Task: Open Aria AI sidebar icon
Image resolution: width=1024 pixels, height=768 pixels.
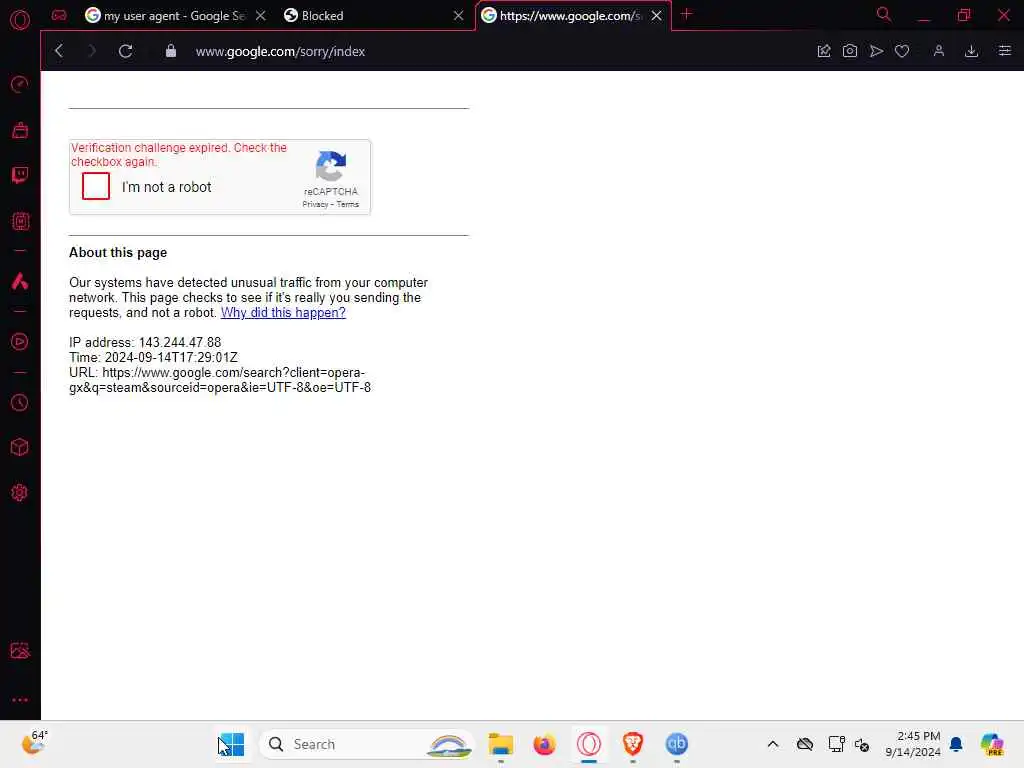Action: [x=20, y=281]
